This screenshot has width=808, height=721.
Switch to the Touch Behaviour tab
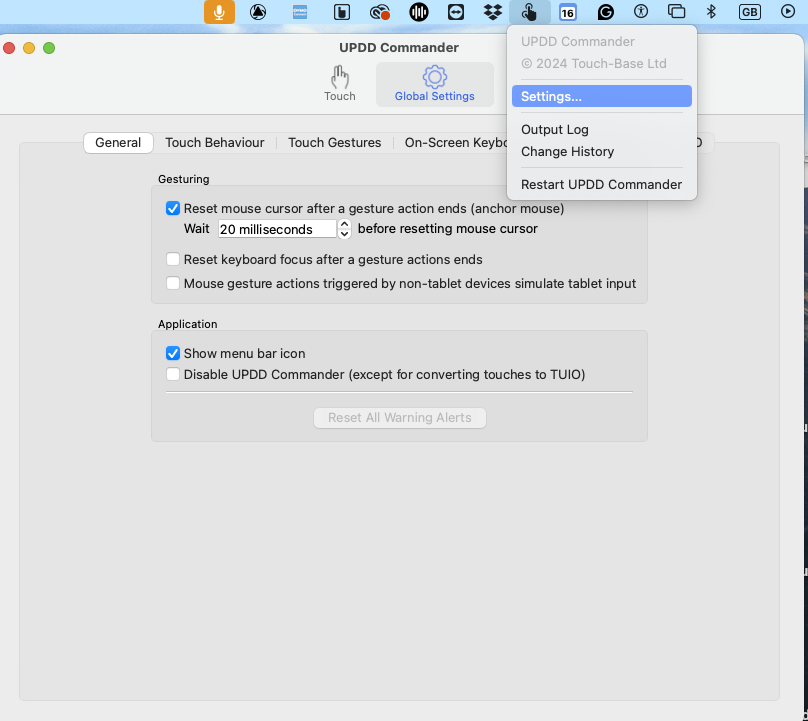215,143
